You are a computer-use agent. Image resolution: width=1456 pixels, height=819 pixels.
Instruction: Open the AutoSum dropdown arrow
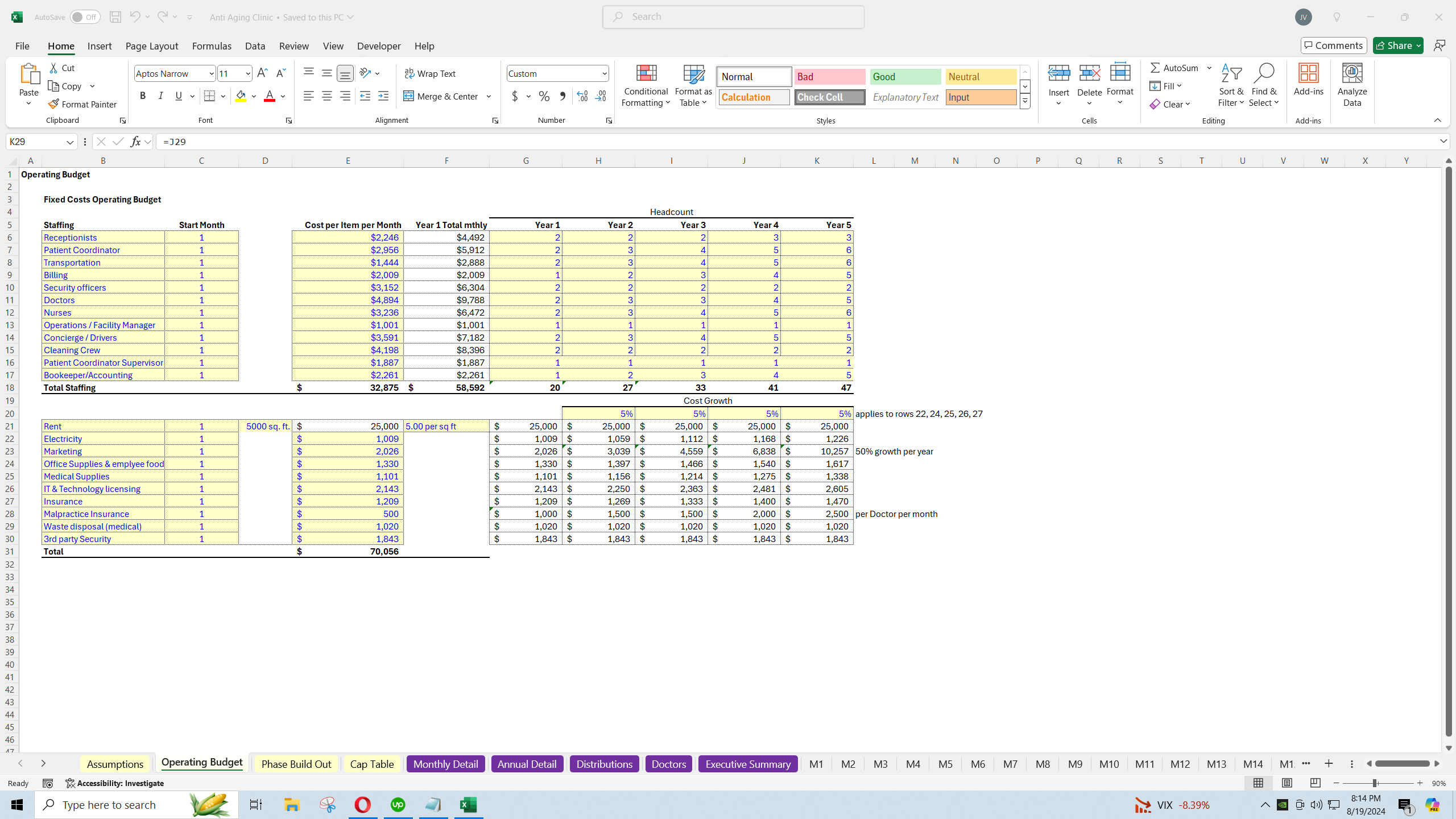(1209, 68)
